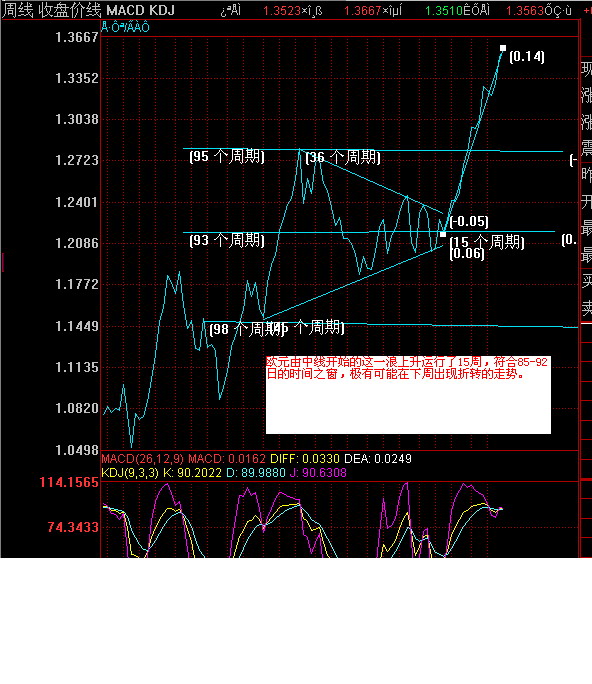Click the top-bar 1.3667 value beside 1.3523

point(363,11)
